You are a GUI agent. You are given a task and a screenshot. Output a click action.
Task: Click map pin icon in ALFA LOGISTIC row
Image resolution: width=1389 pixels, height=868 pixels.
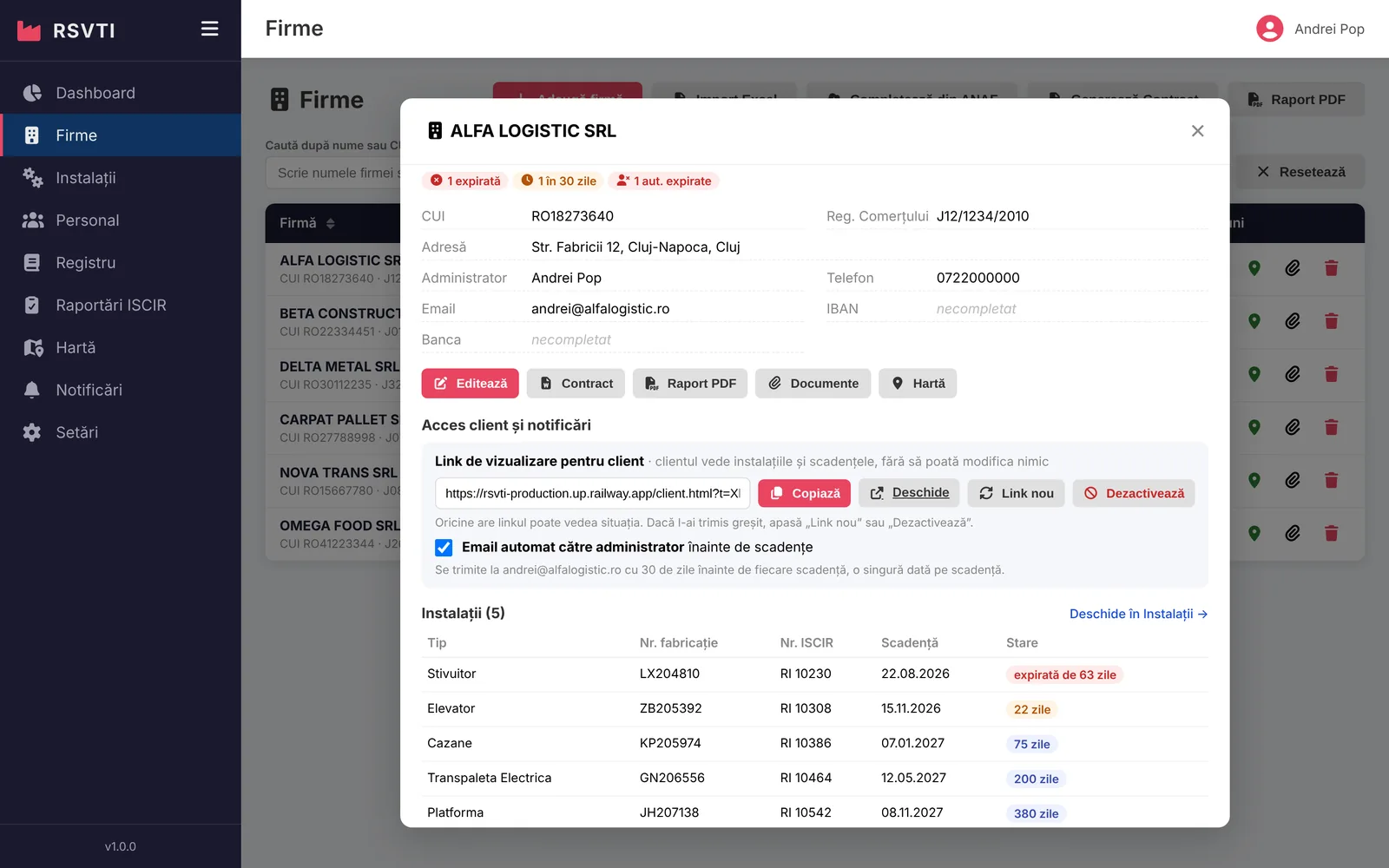click(1254, 268)
